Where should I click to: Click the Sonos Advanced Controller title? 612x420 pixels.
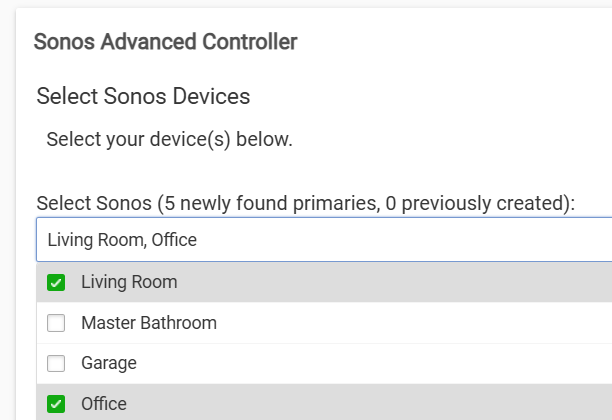pyautogui.click(x=165, y=42)
